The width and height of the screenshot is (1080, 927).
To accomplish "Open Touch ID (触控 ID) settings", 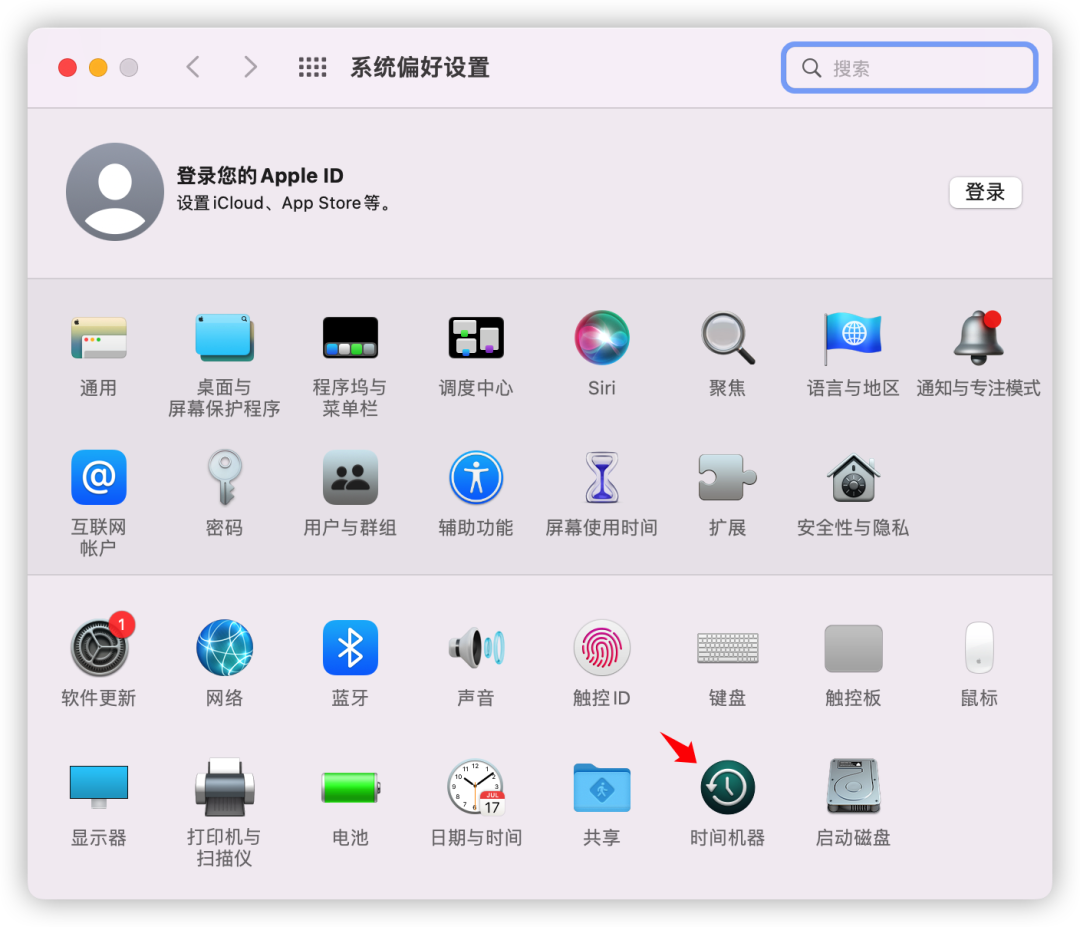I will coord(601,648).
